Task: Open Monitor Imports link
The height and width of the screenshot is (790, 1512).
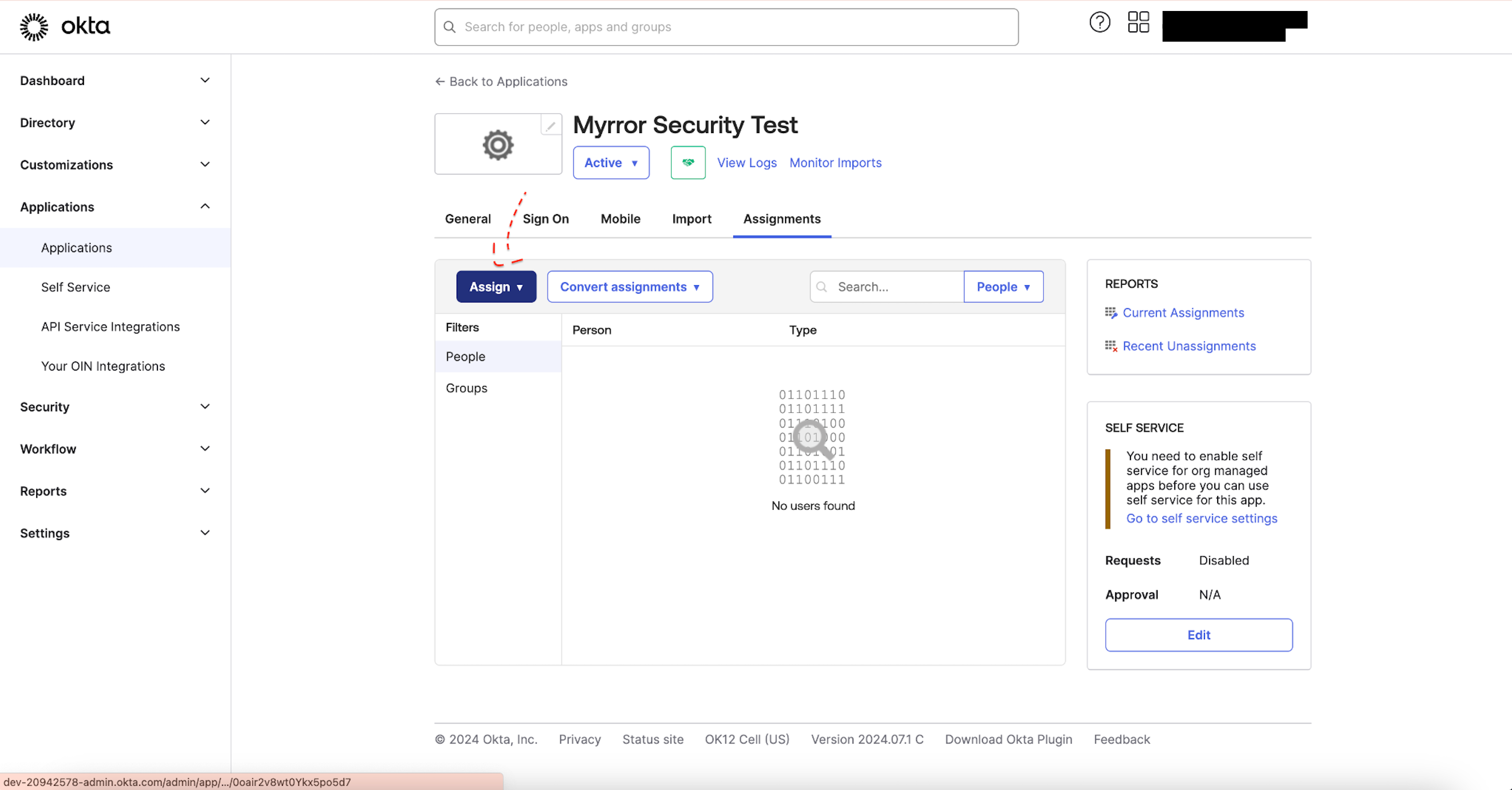Action: point(835,163)
